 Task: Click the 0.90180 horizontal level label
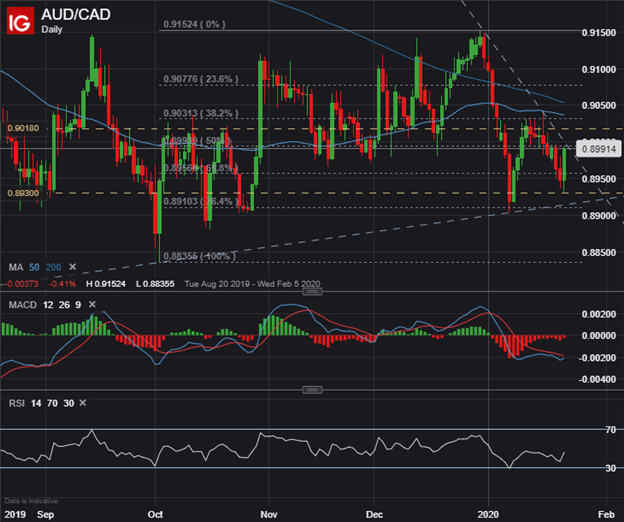click(x=23, y=128)
